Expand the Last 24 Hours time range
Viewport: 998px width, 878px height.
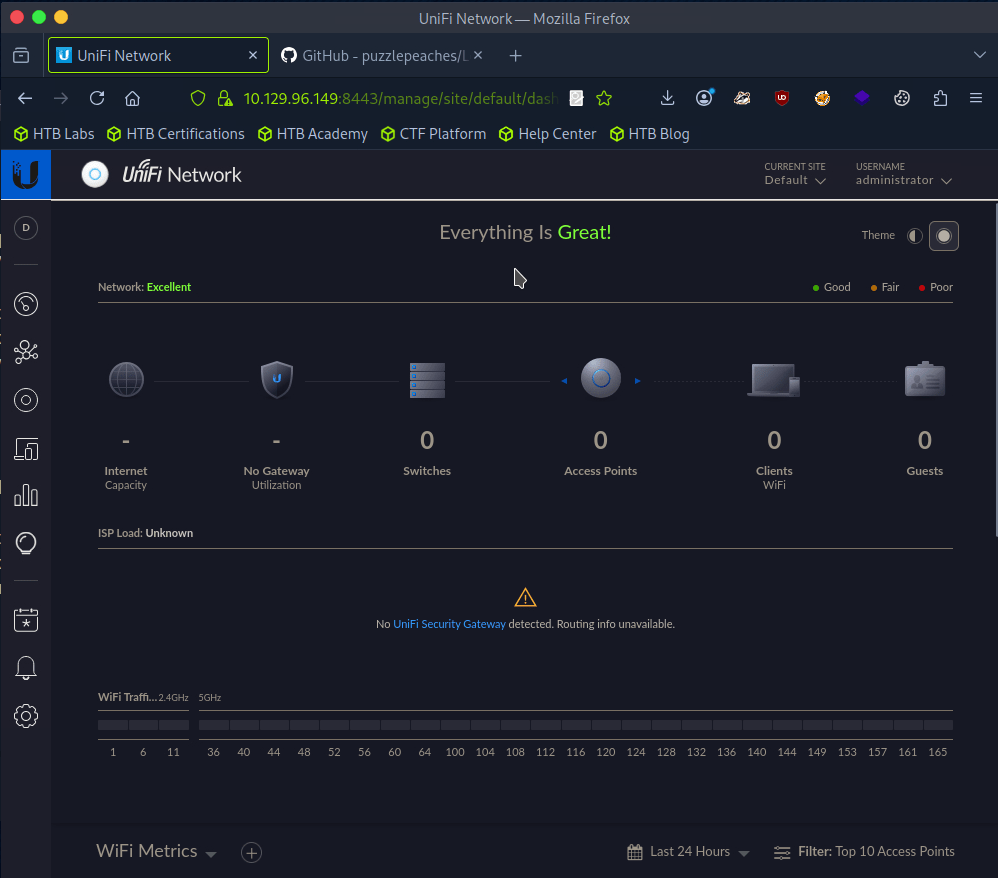pos(688,852)
